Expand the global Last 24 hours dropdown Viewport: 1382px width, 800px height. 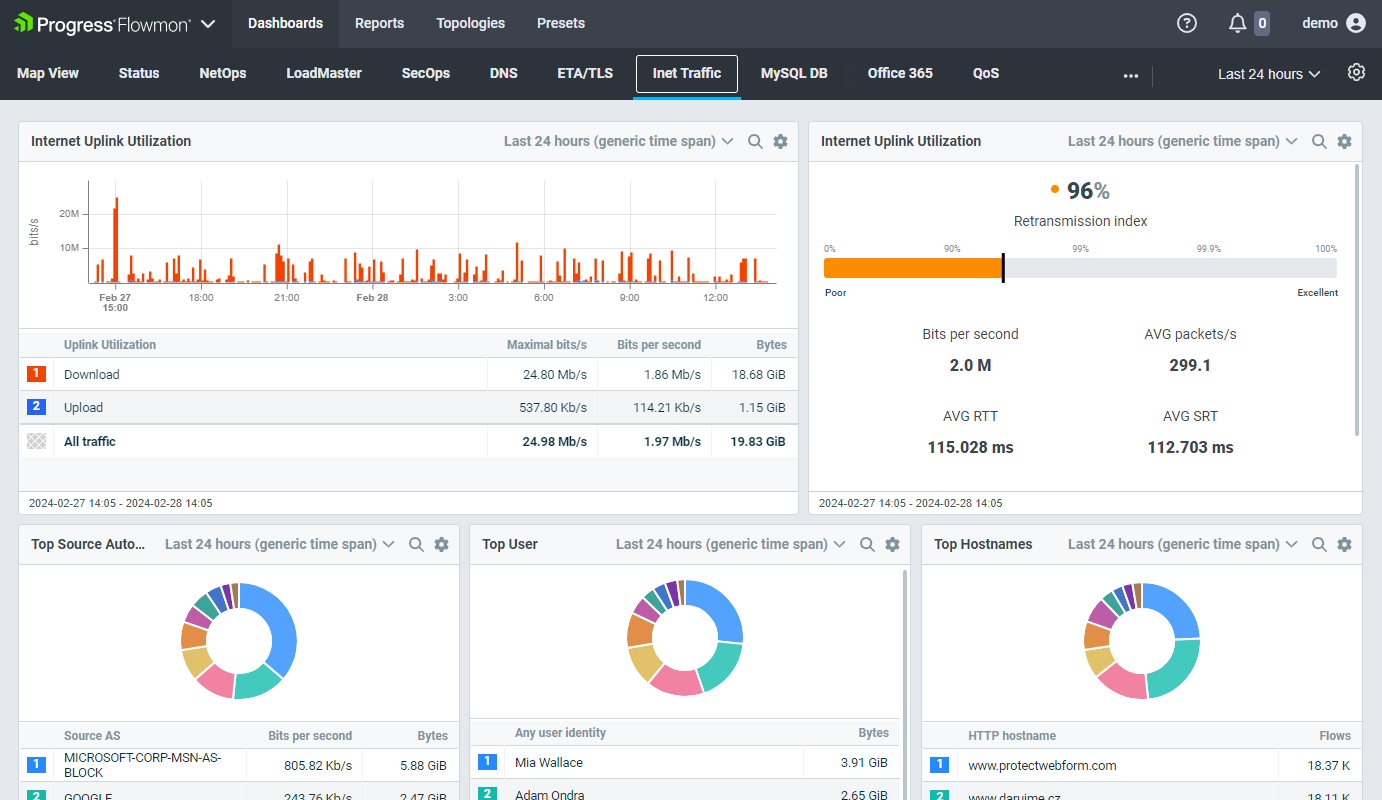point(1268,74)
